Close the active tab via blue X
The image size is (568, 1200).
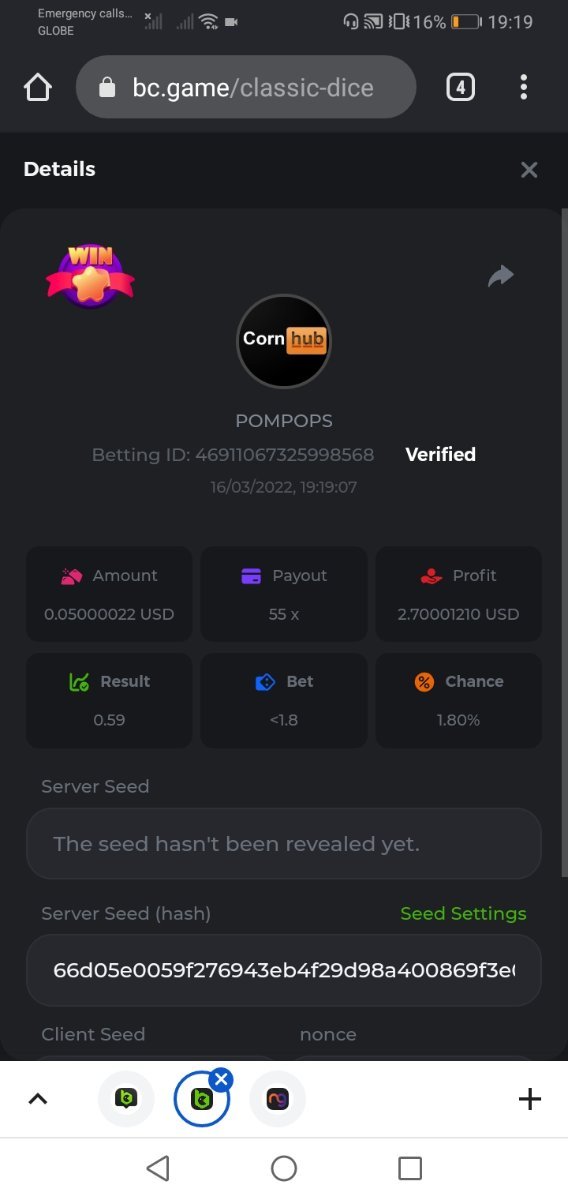point(222,1079)
